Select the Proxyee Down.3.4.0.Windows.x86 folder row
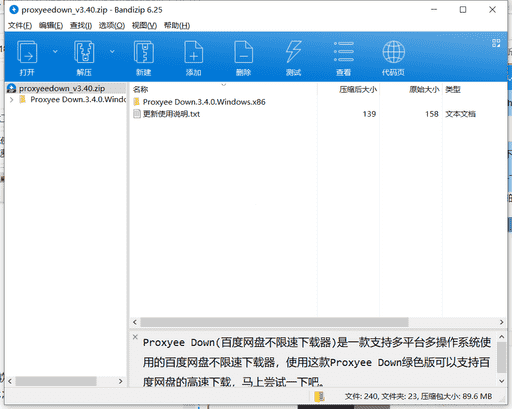512x409 pixels. pos(204,102)
